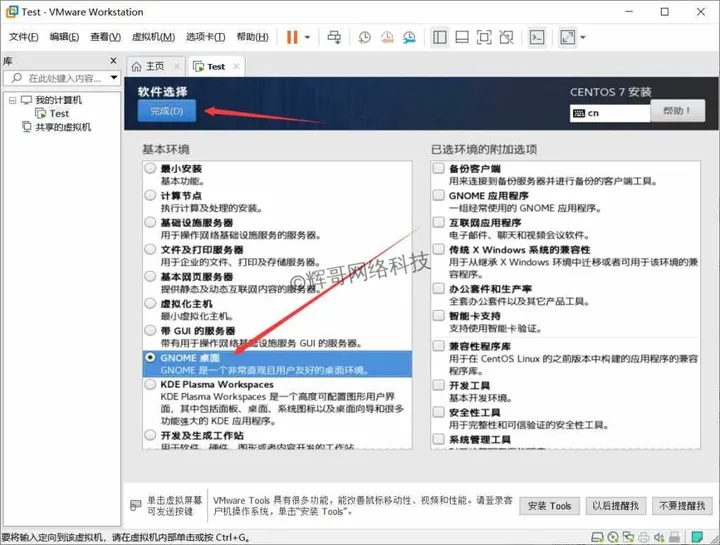
Task: Select the 基本网页服务器 radio option
Action: pos(150,277)
